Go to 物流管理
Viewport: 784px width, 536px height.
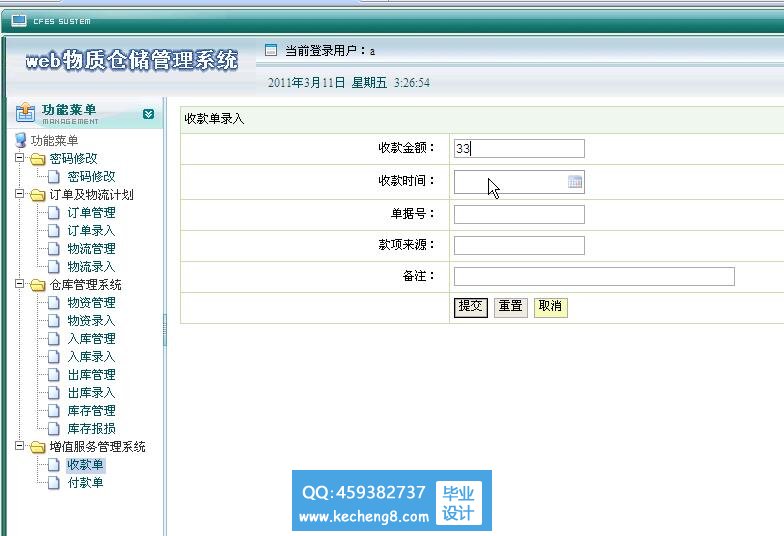pos(92,248)
